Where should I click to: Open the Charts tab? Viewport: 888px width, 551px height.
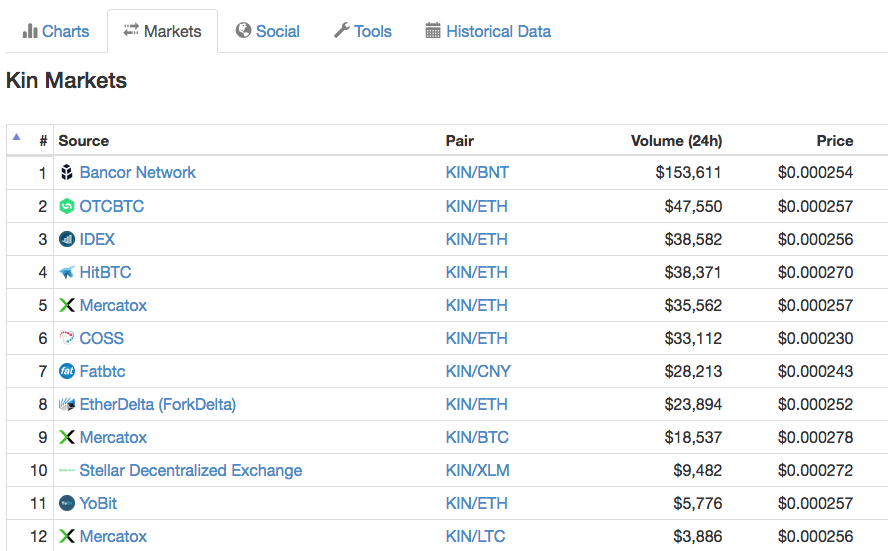click(56, 31)
